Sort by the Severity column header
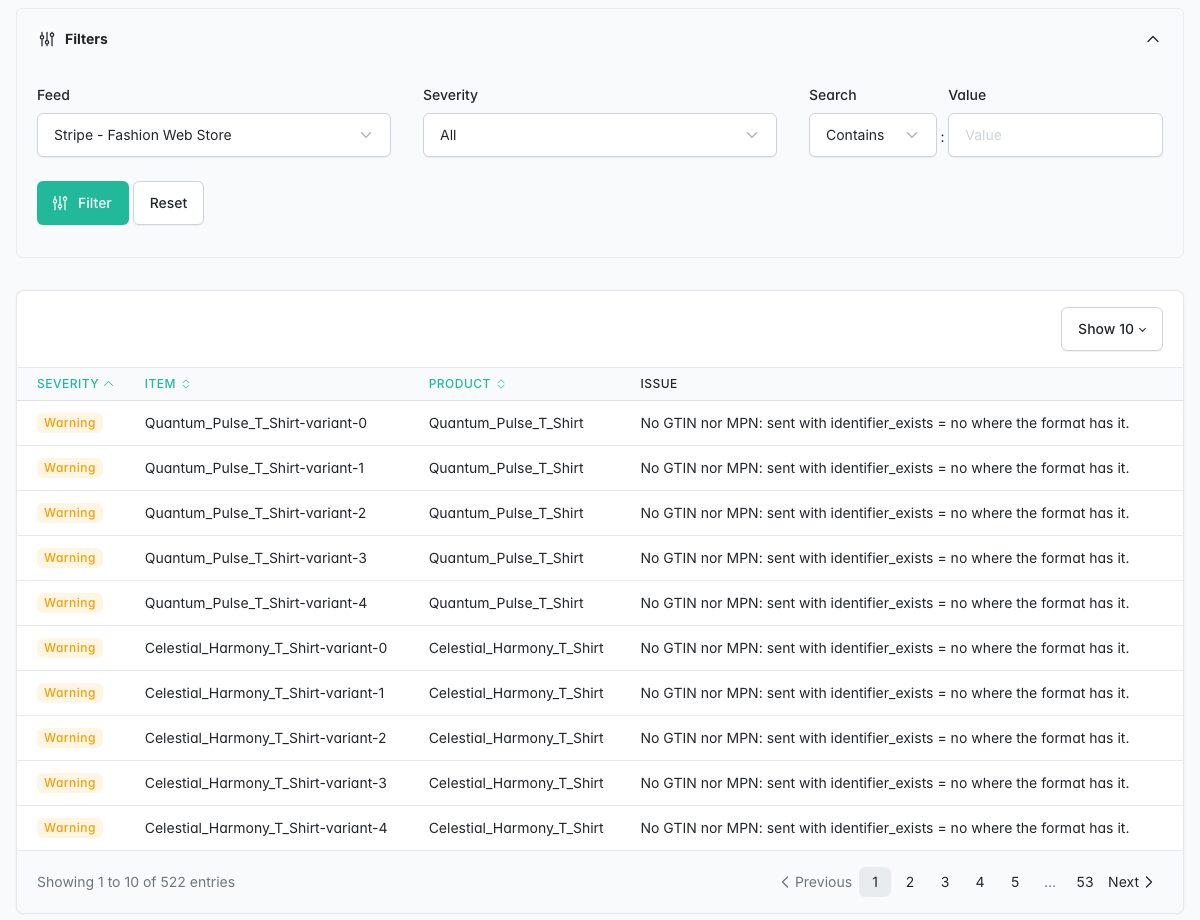1200x920 pixels. point(75,384)
